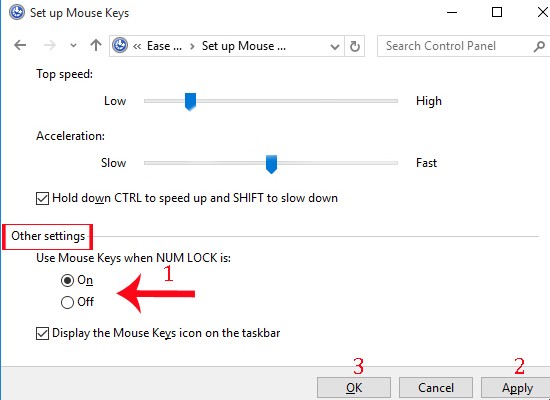
Task: Go back using the back arrow
Action: [x=20, y=45]
